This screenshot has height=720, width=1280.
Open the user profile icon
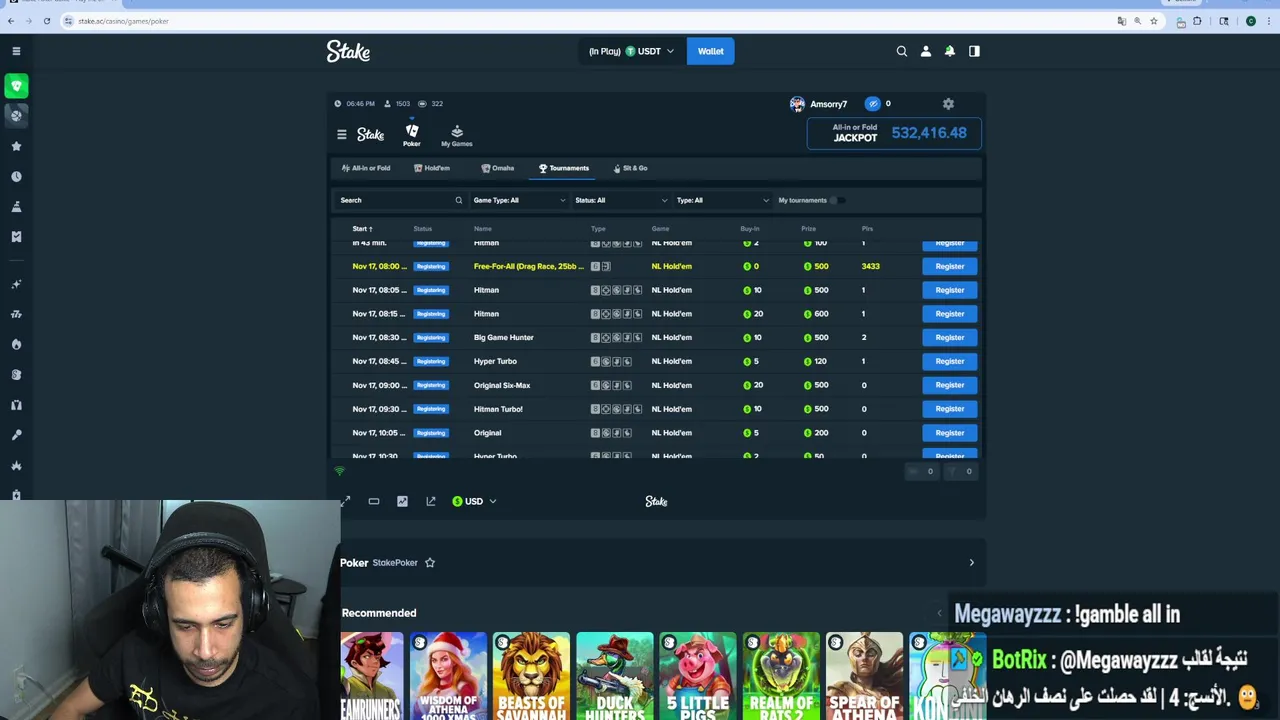pyautogui.click(x=926, y=51)
